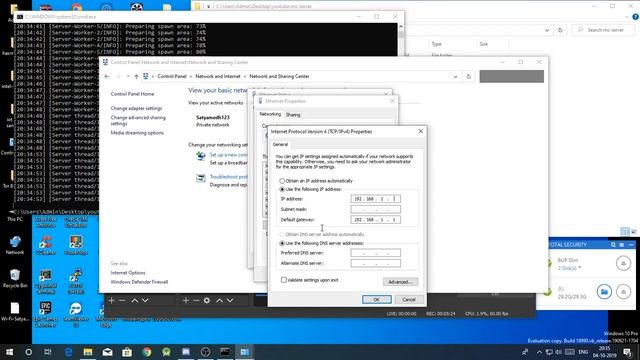Click the OK button in IPv4 Properties
This screenshot has height=360, width=640.
pyautogui.click(x=377, y=300)
